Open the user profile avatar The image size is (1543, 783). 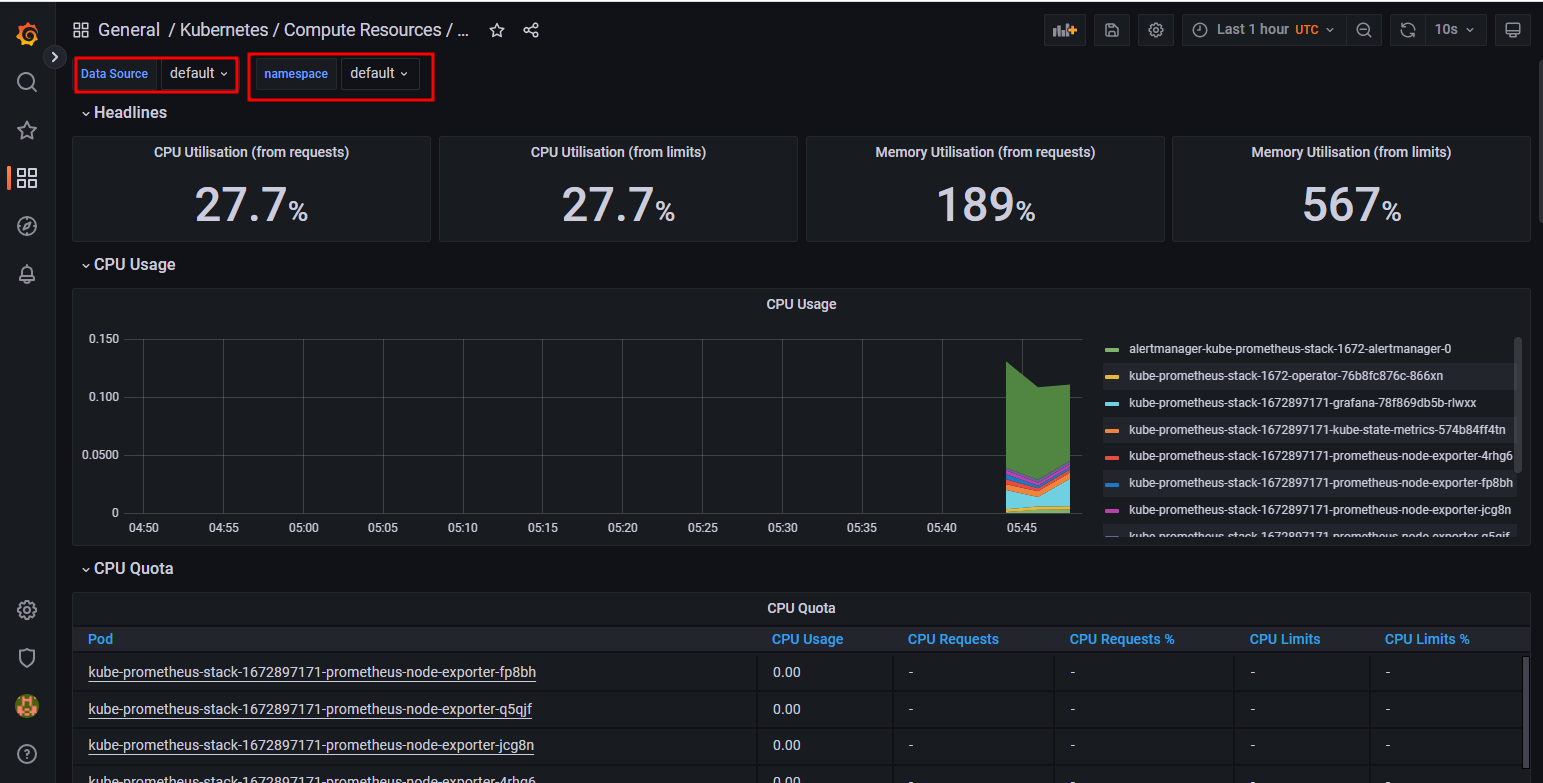tap(27, 706)
